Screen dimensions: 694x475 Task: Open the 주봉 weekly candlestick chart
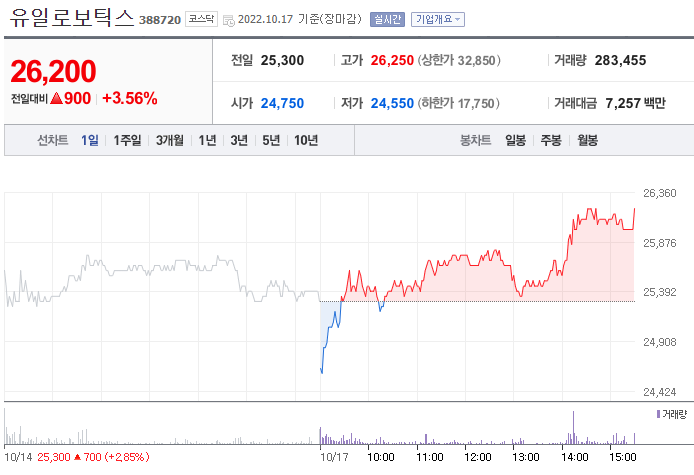pyautogui.click(x=551, y=140)
